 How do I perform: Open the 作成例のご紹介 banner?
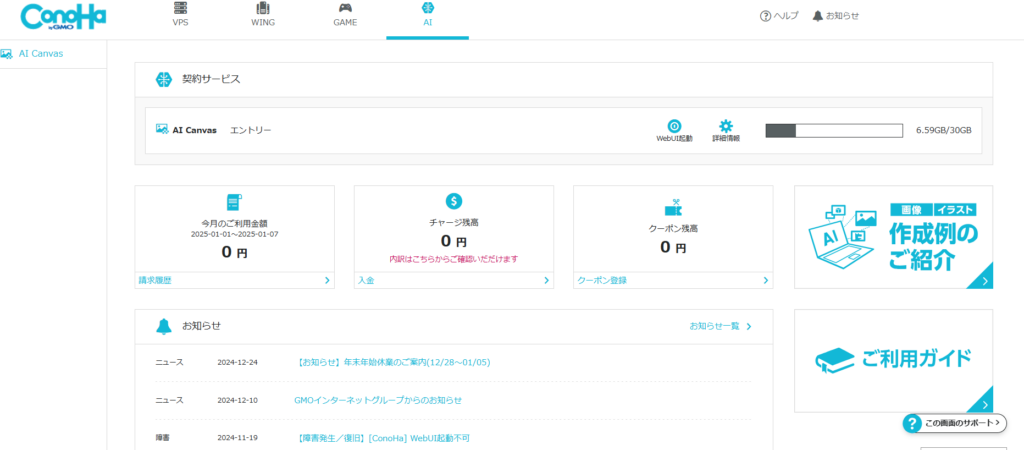pyautogui.click(x=893, y=237)
